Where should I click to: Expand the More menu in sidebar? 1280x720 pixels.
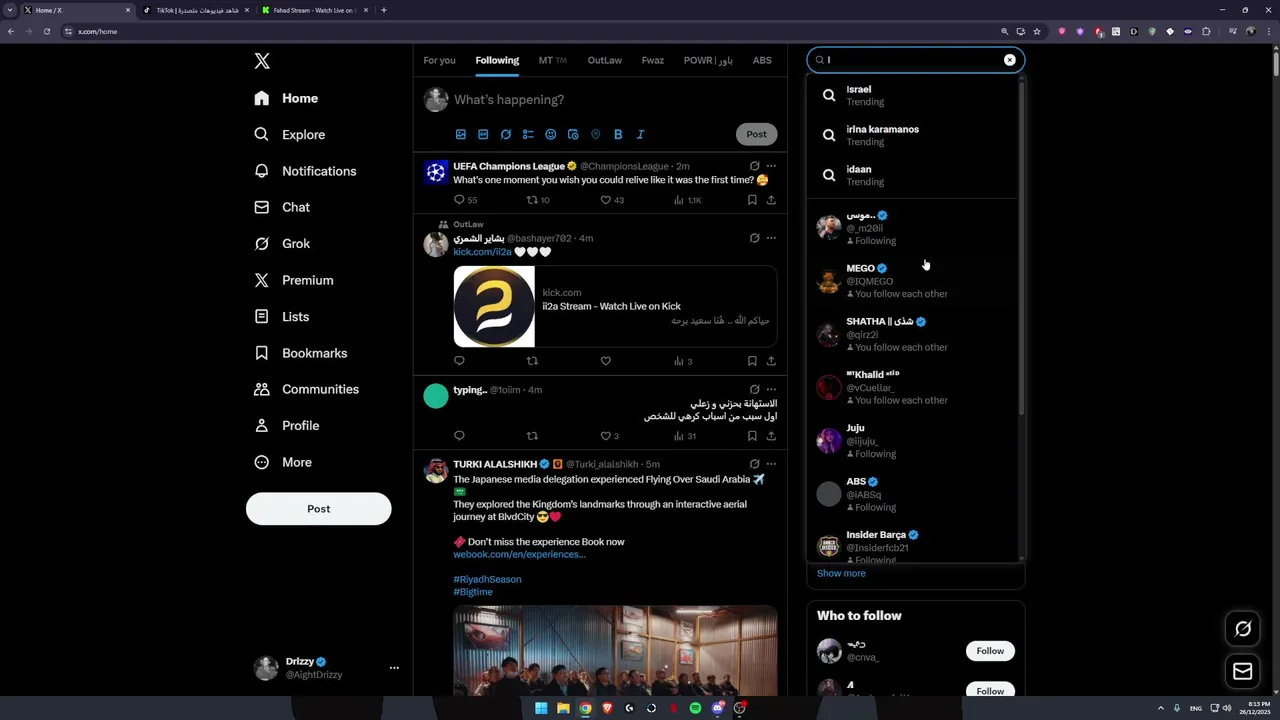coord(282,462)
